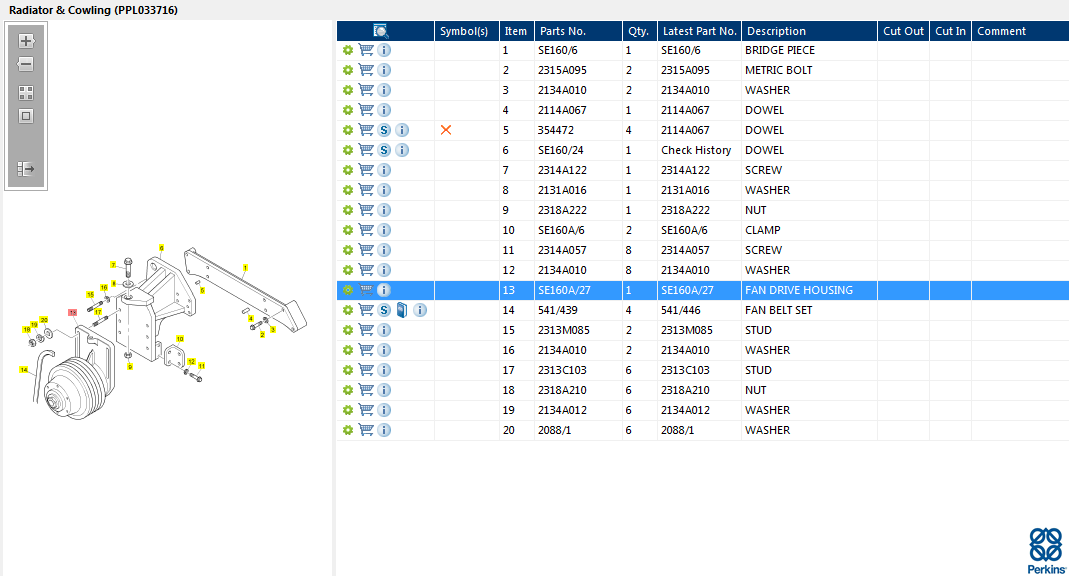Show info for part 354472
Viewport: 1069px width, 576px height.
point(402,130)
